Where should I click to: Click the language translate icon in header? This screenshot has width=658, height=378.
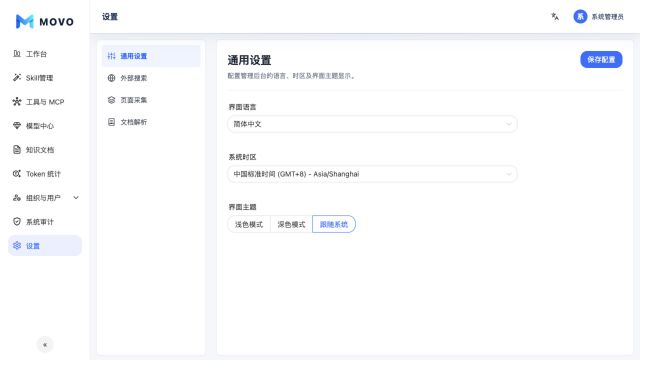(x=555, y=17)
